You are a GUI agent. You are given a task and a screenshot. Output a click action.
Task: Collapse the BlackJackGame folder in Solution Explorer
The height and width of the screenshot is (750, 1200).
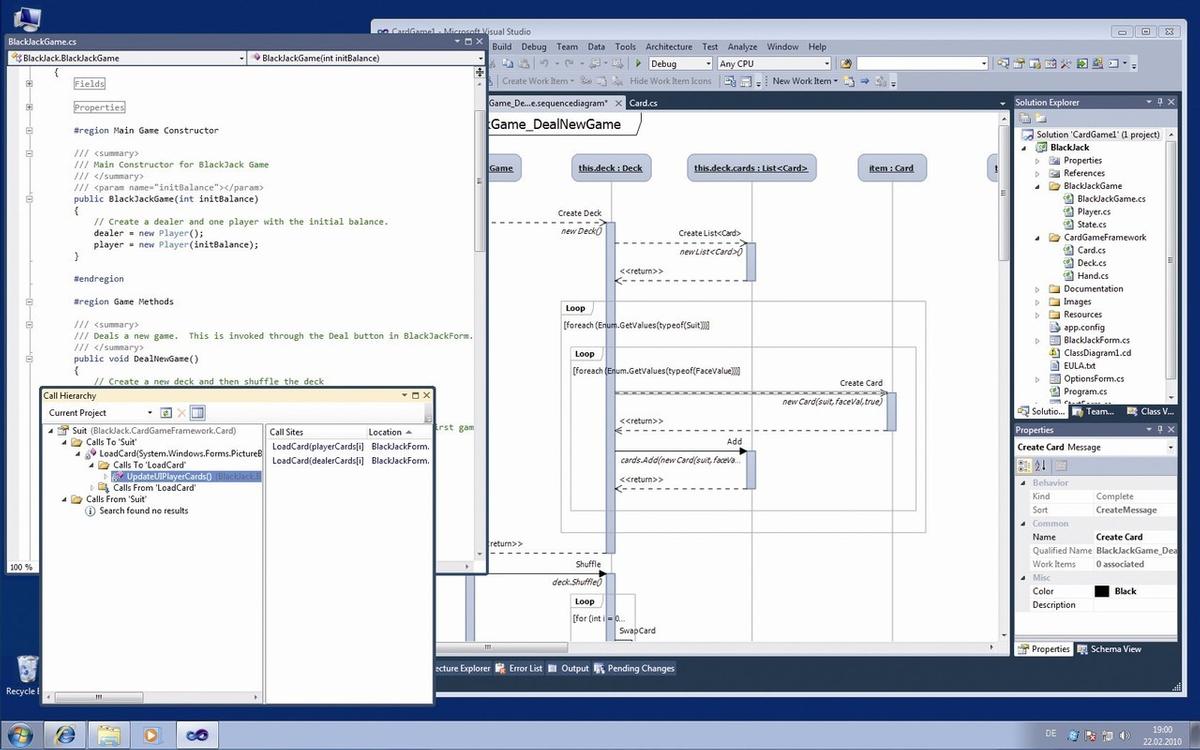click(x=1037, y=186)
